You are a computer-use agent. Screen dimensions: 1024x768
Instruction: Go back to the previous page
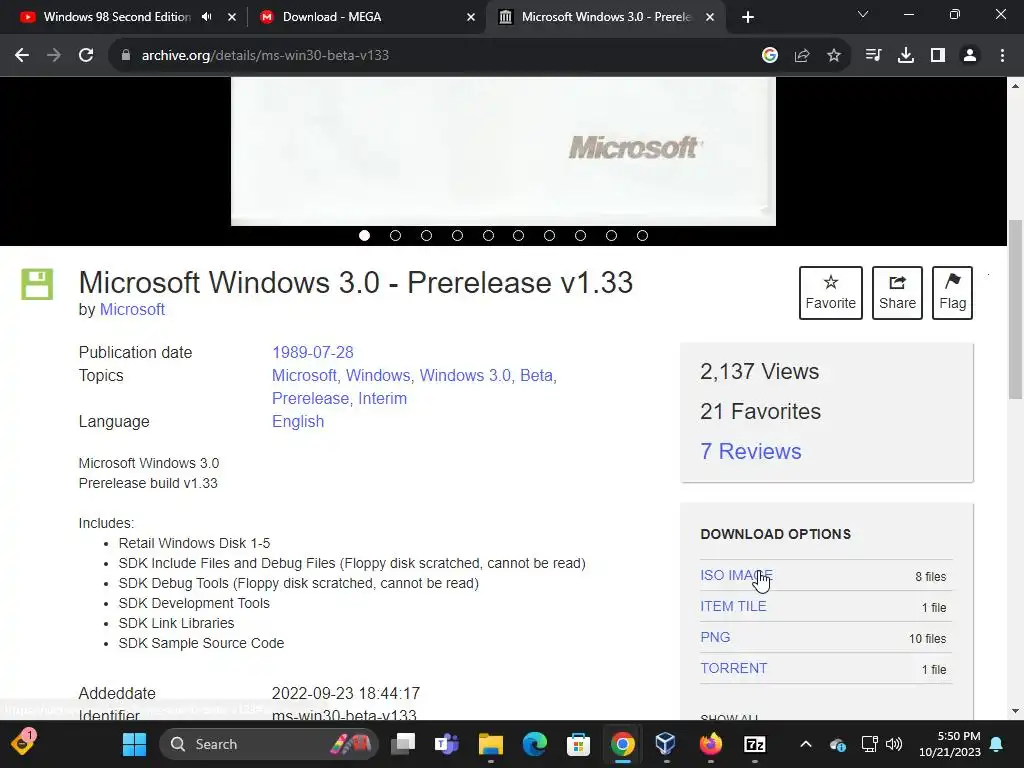[22, 56]
